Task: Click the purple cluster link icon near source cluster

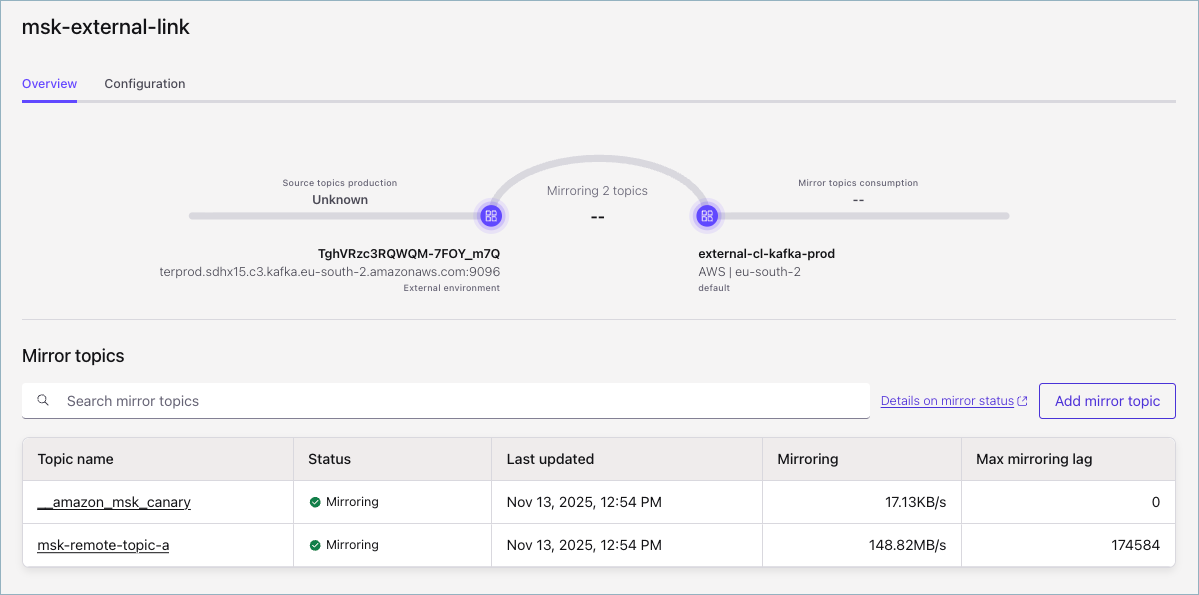Action: click(491, 214)
